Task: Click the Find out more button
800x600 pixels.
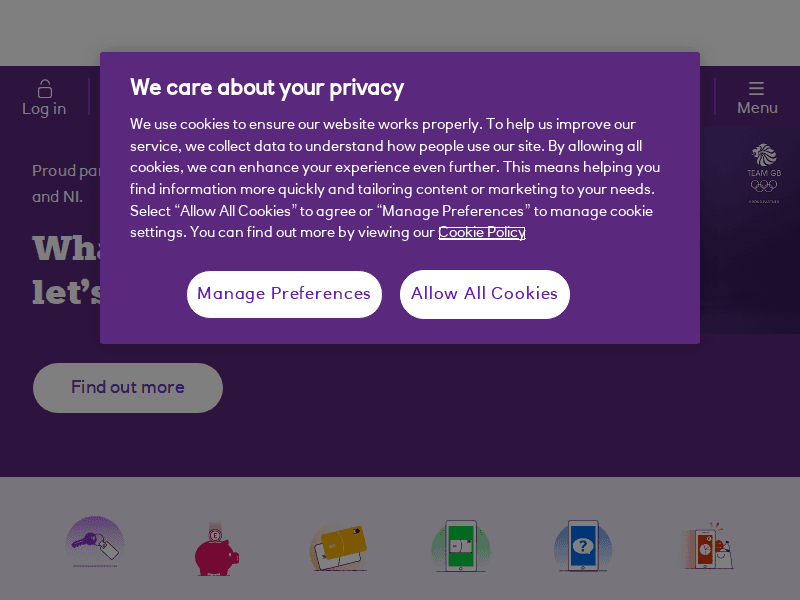Action: tap(128, 388)
